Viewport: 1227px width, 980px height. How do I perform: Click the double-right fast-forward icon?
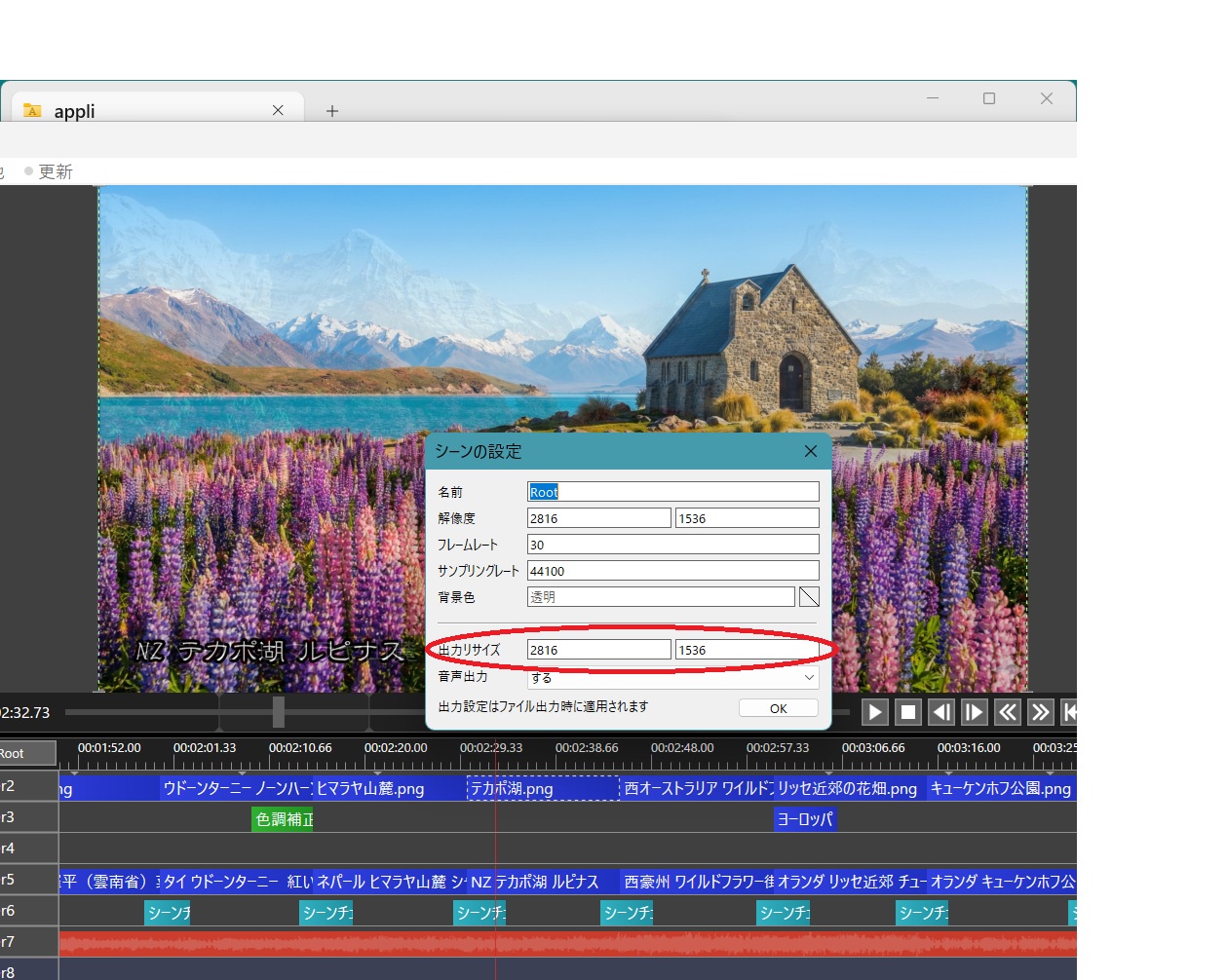[1041, 712]
